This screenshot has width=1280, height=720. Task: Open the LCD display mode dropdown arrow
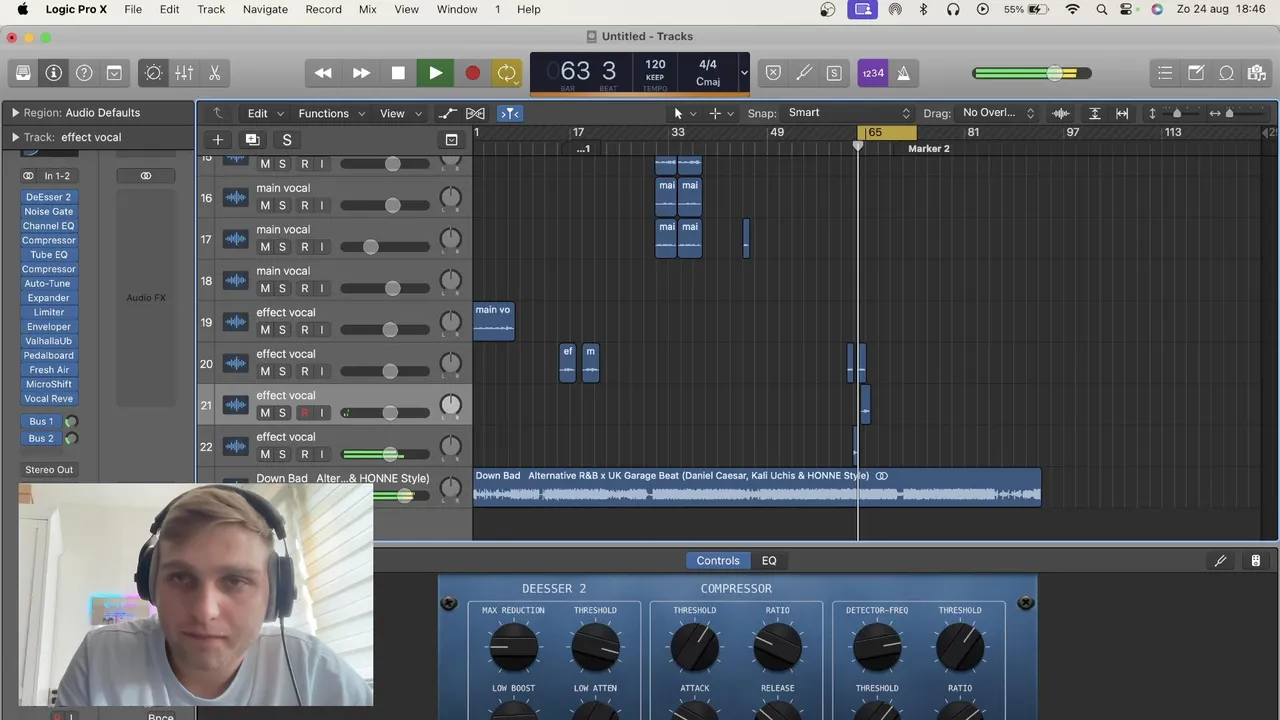(743, 73)
